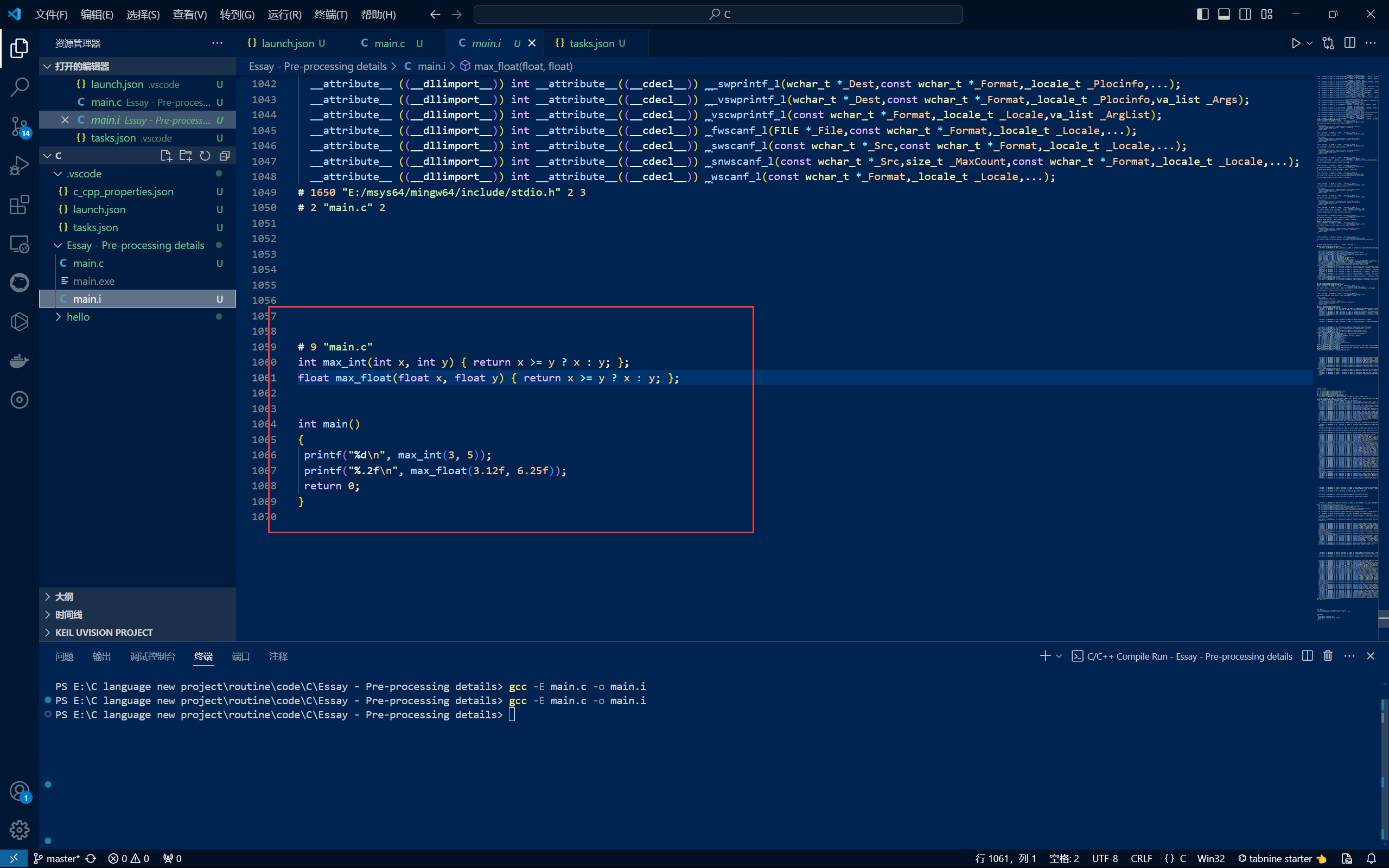Image resolution: width=1389 pixels, height=868 pixels.
Task: Change line ending CRLF in status bar
Action: (x=1141, y=858)
